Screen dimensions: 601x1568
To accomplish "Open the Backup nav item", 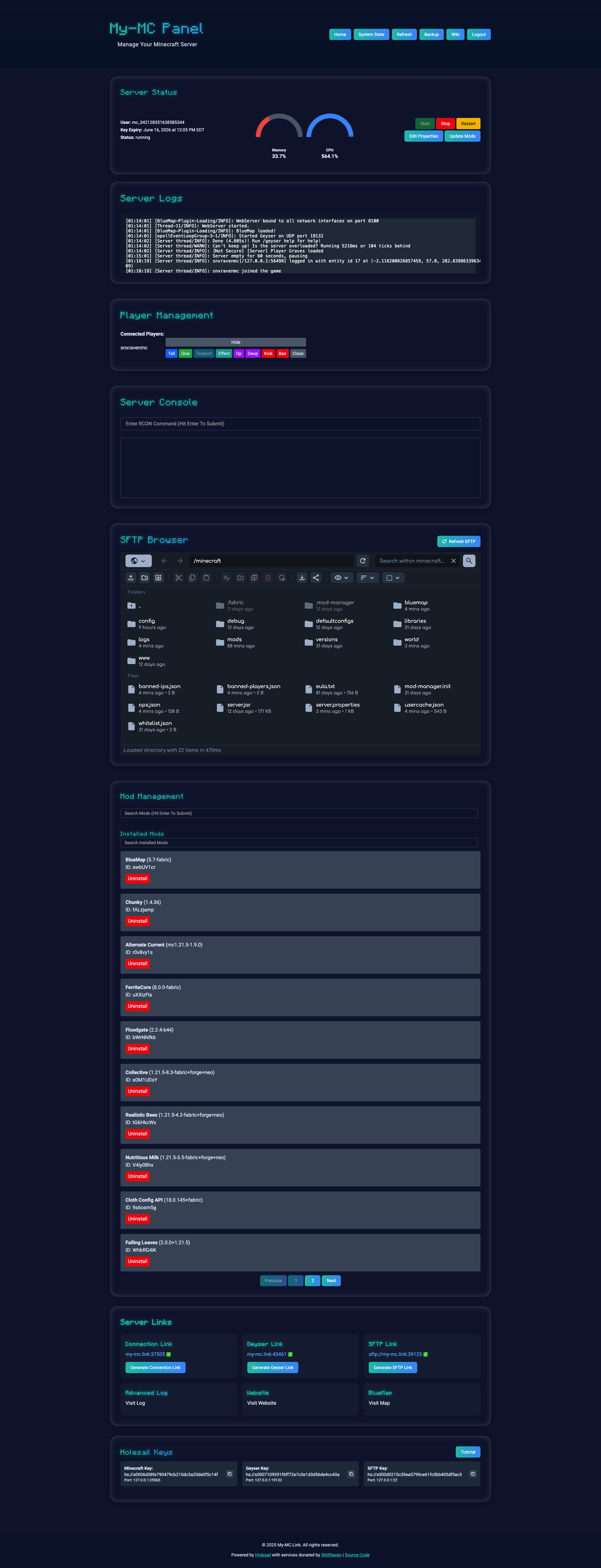I will click(x=432, y=35).
